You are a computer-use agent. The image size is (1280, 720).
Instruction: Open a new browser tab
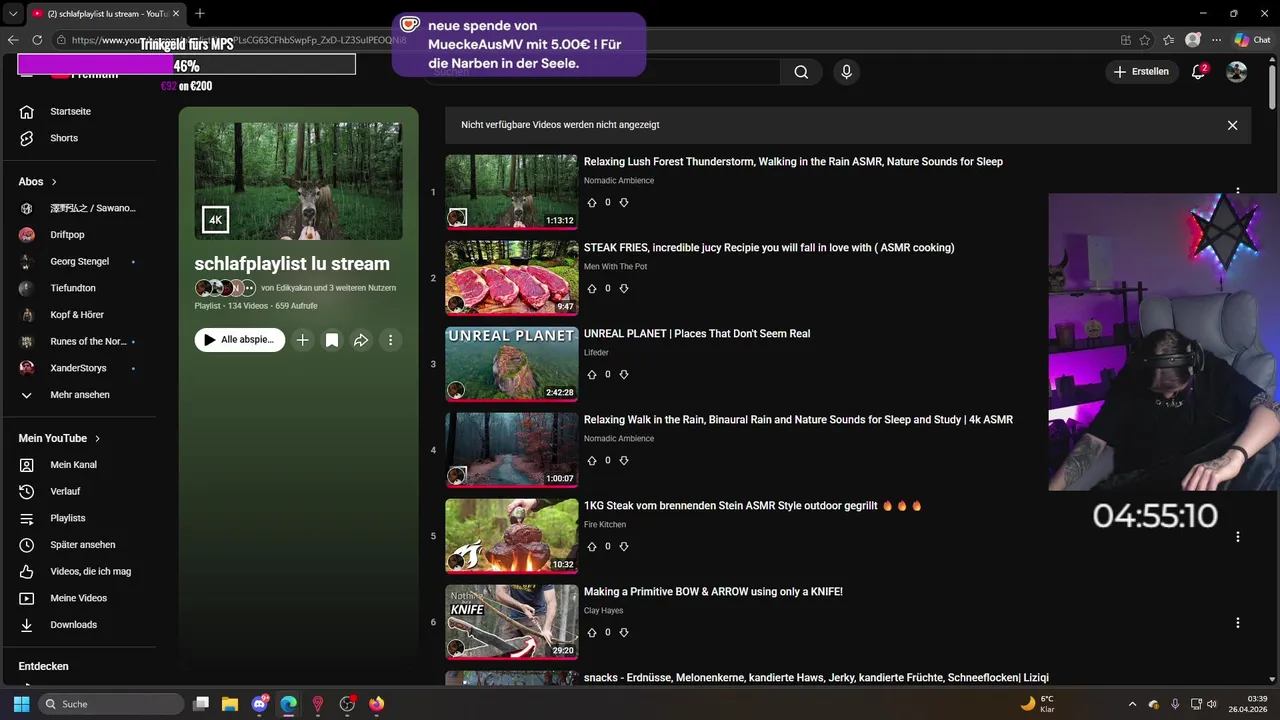[199, 14]
